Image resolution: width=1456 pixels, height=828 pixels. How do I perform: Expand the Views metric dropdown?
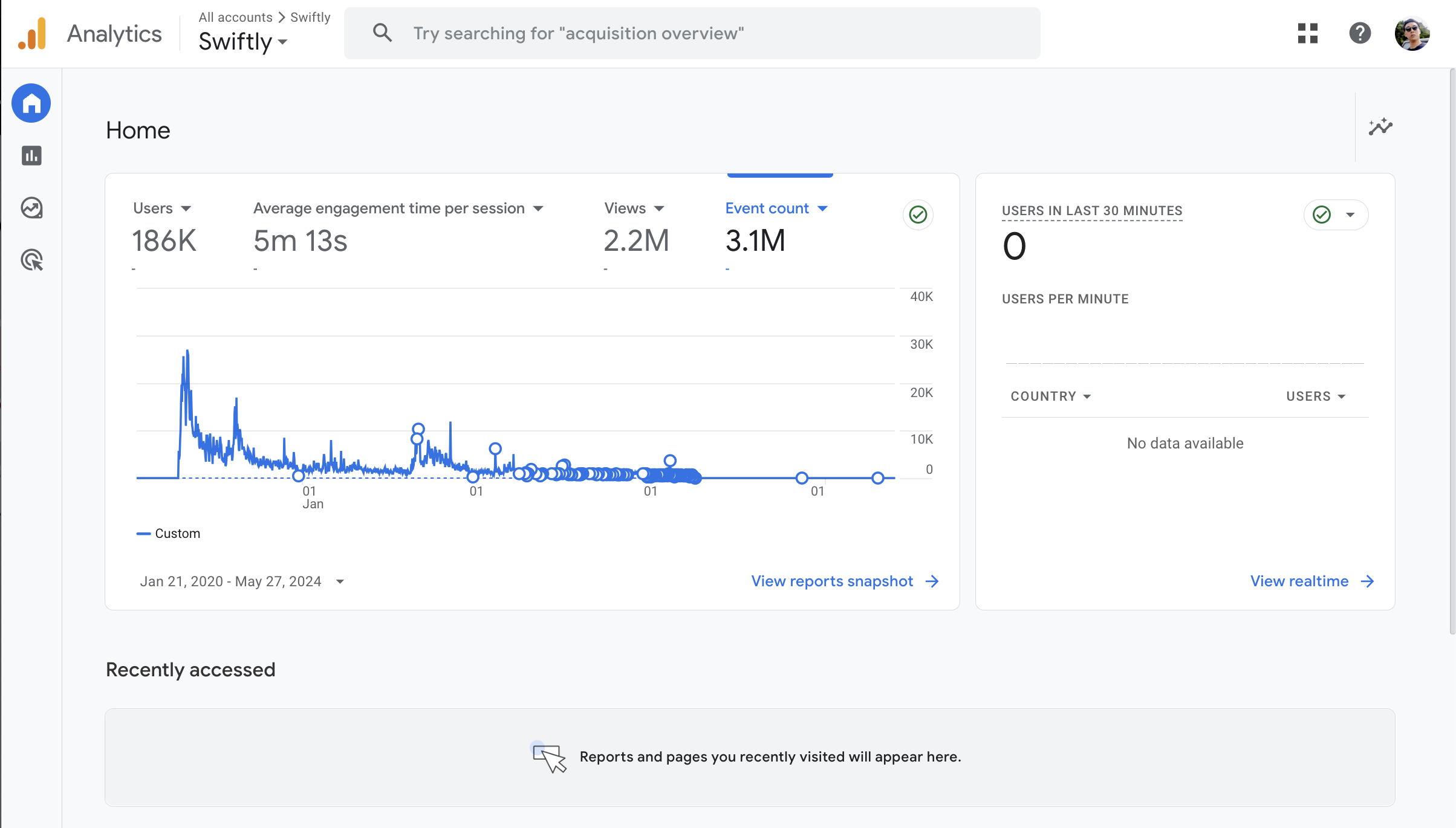point(659,209)
